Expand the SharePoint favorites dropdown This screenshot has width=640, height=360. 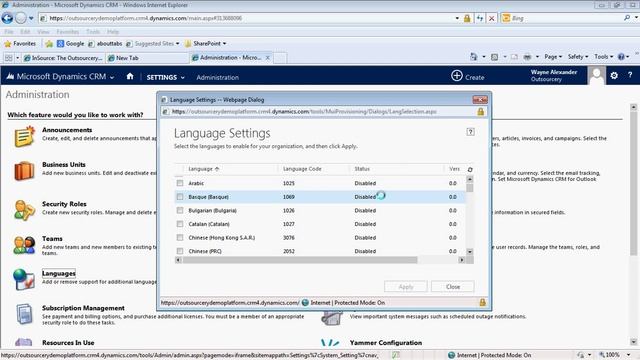pyautogui.click(x=224, y=44)
